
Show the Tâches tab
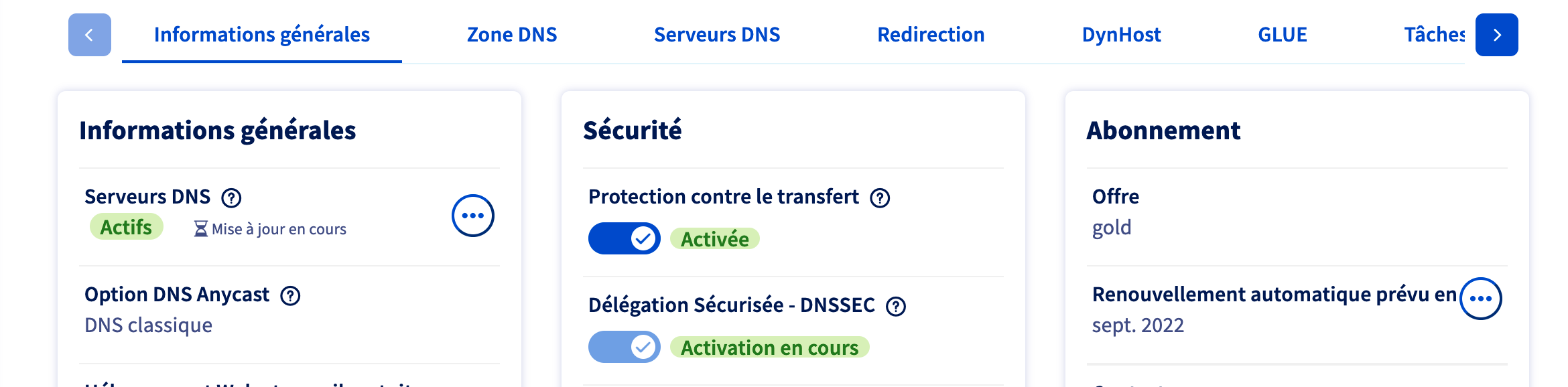(1434, 35)
